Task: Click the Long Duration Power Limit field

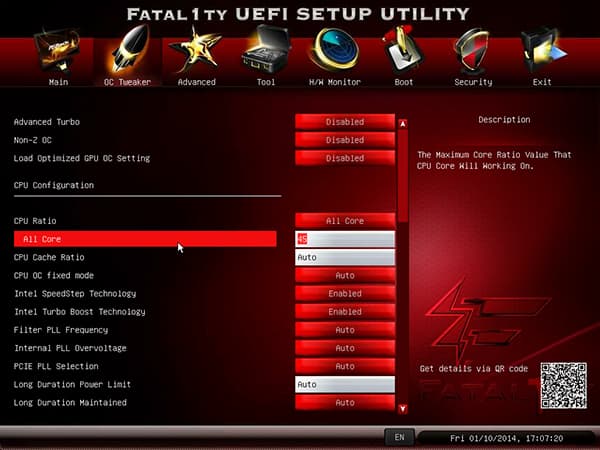Action: coord(345,385)
